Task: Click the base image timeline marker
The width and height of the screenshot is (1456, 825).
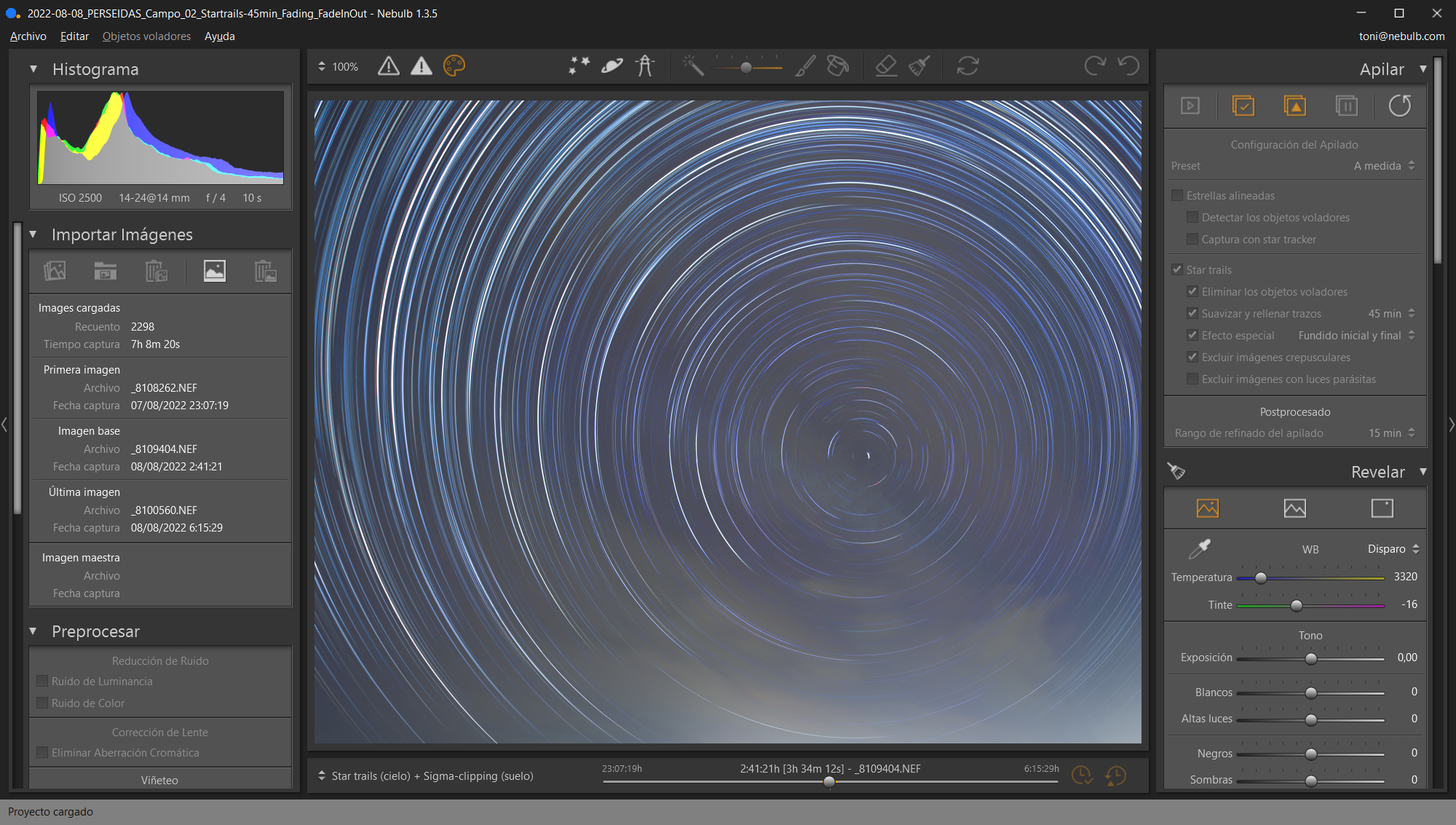Action: [x=829, y=782]
